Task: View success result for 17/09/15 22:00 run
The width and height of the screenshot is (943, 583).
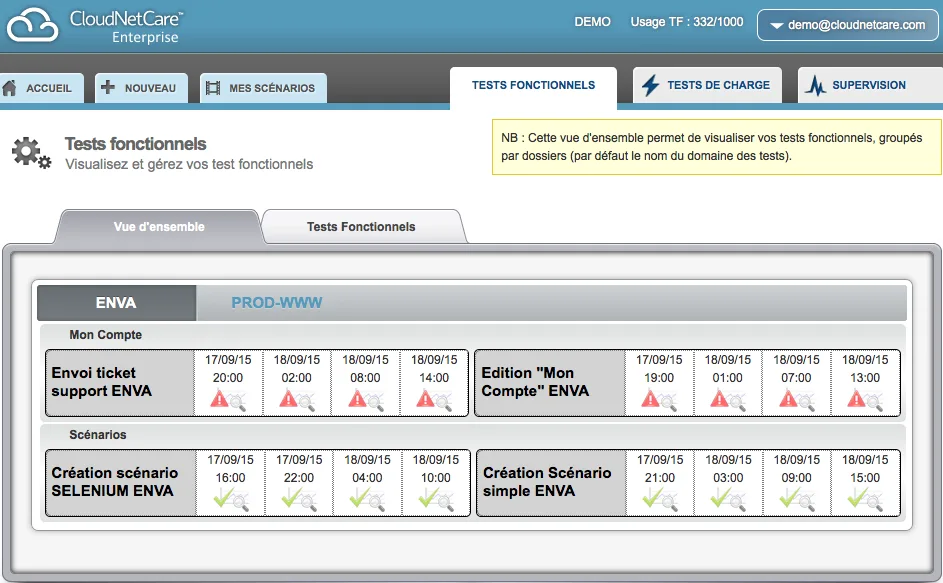Action: (299, 499)
